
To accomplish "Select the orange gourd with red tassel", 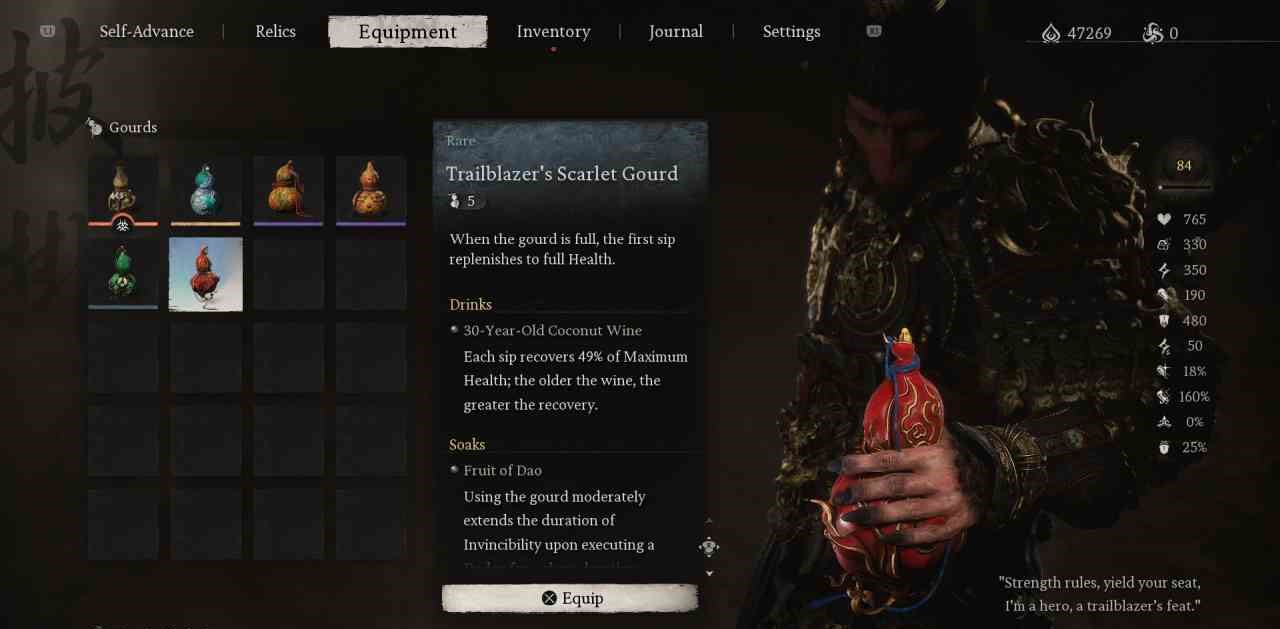I will click(x=288, y=190).
